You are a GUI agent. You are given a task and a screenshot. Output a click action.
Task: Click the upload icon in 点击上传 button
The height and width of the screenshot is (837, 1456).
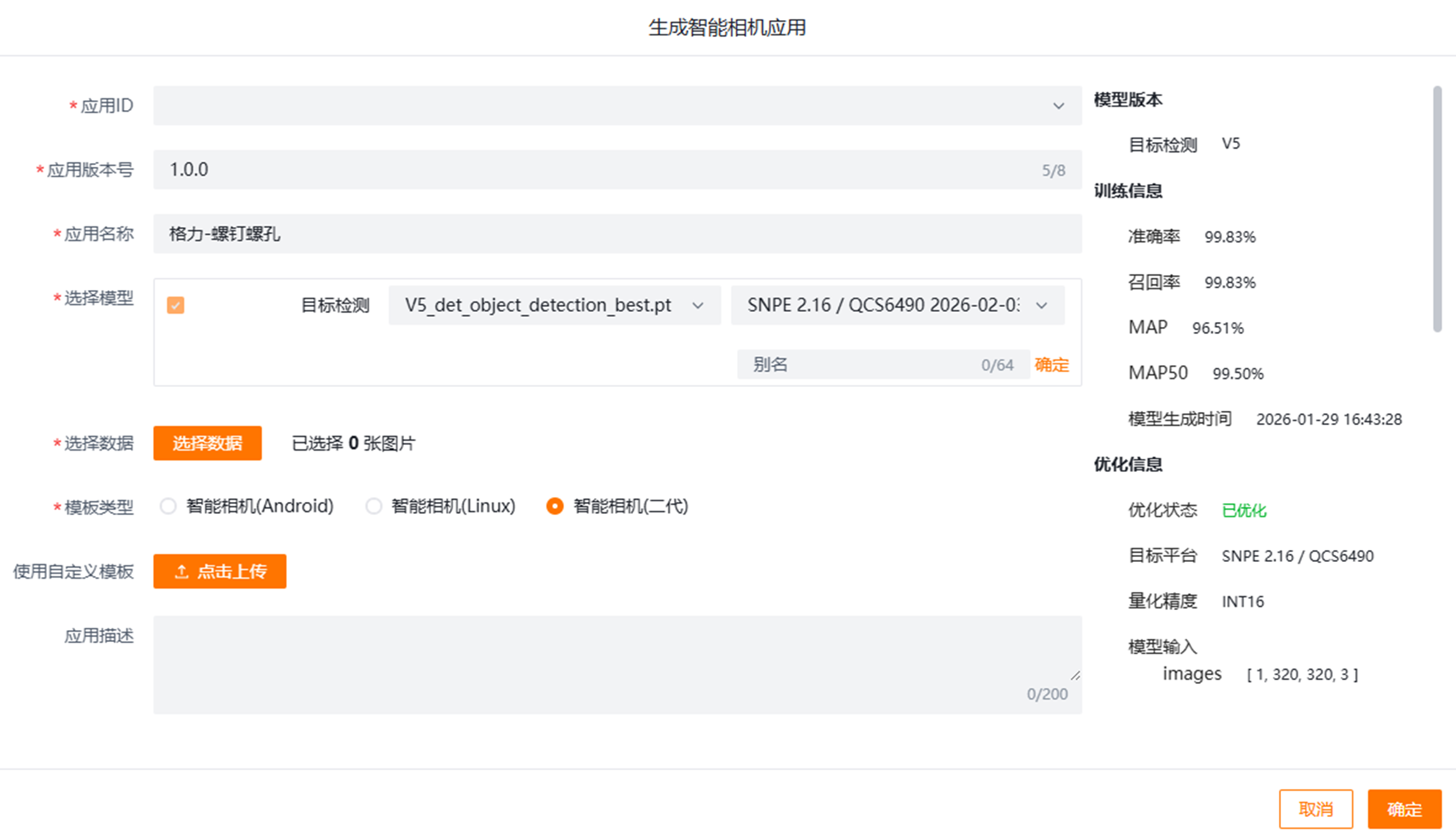(181, 571)
